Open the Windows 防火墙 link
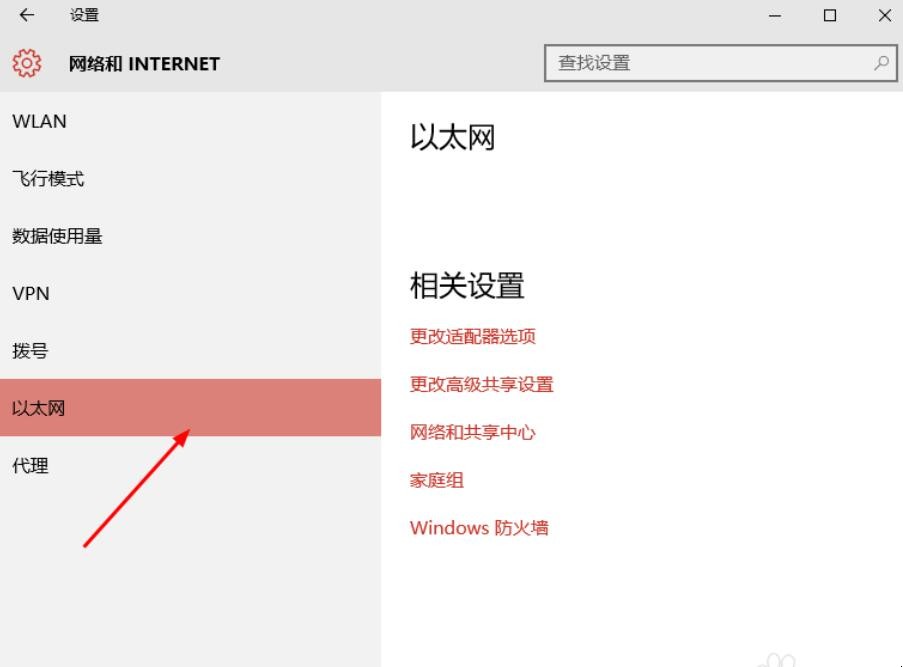This screenshot has height=667, width=903. coord(479,528)
